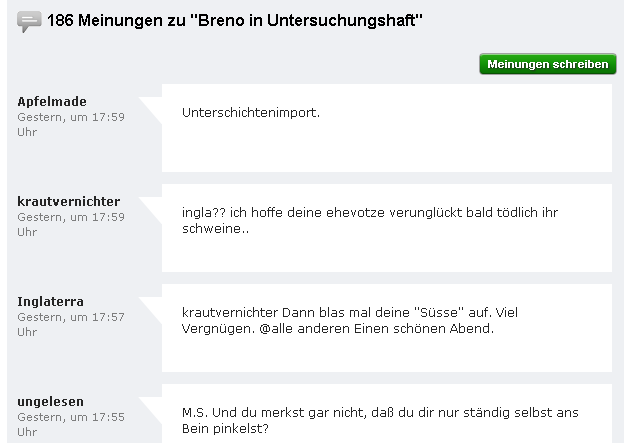
Task: Click krautvernichter's comment box
Action: 387,228
